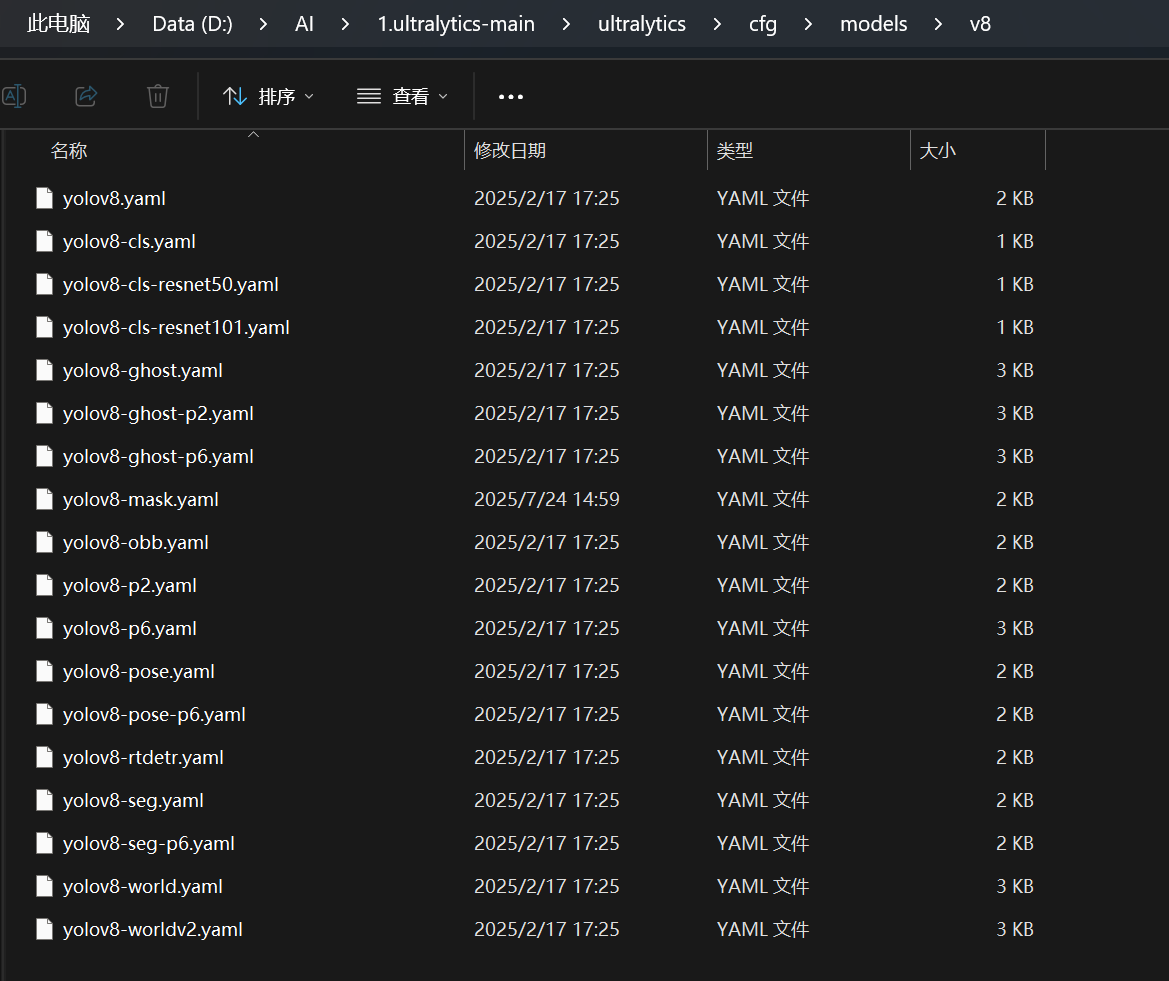The width and height of the screenshot is (1169, 981).
Task: Open the 排序 sort dropdown
Action: [268, 96]
